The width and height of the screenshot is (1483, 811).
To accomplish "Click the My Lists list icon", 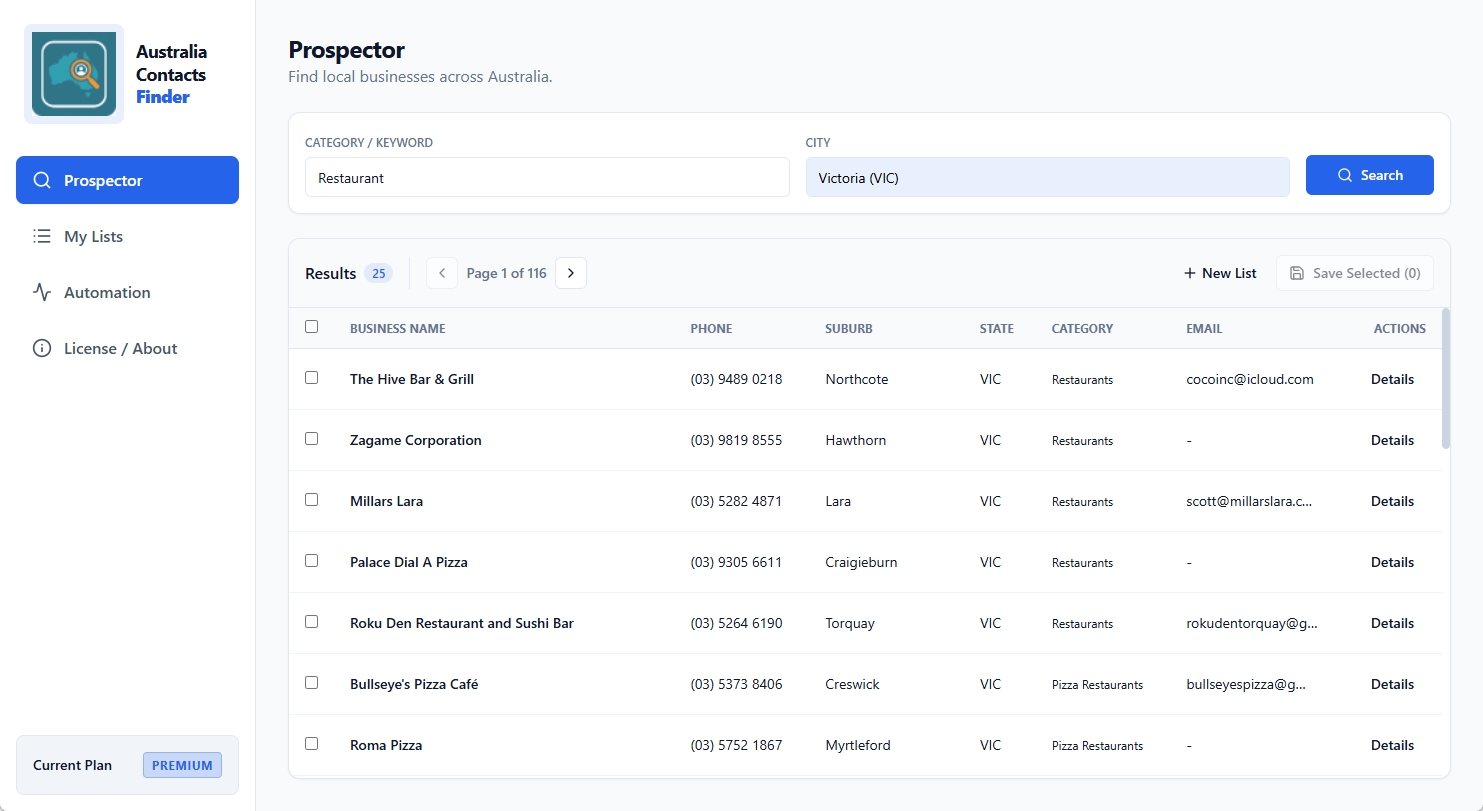I will (42, 236).
